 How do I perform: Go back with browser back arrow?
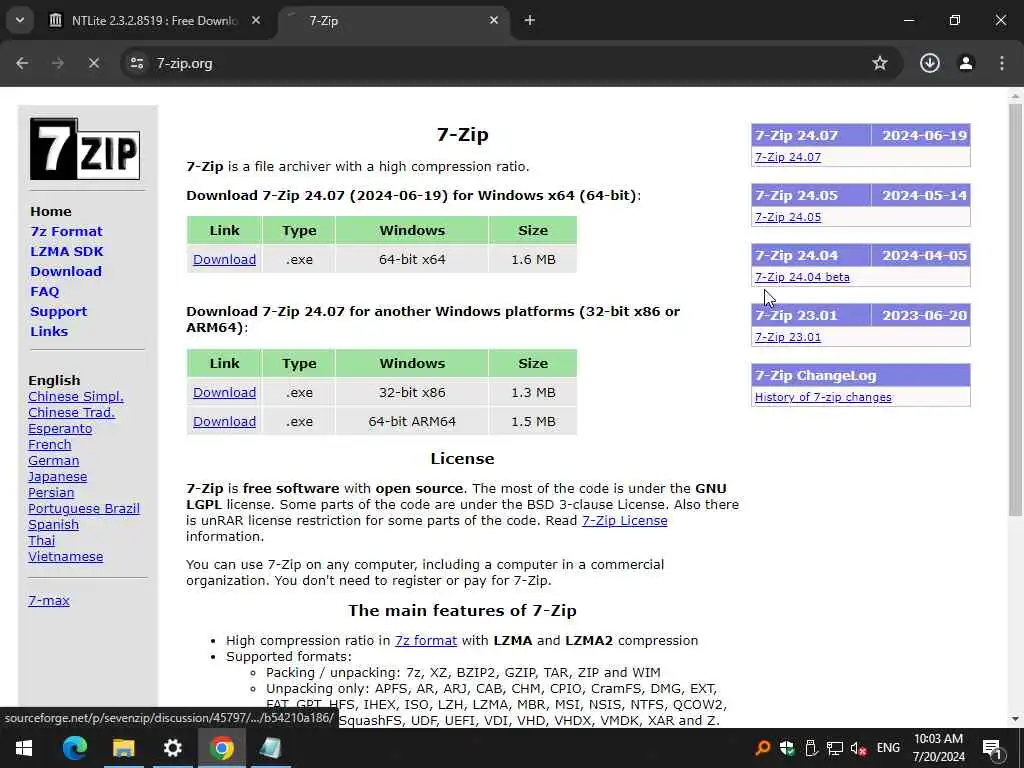pos(22,63)
